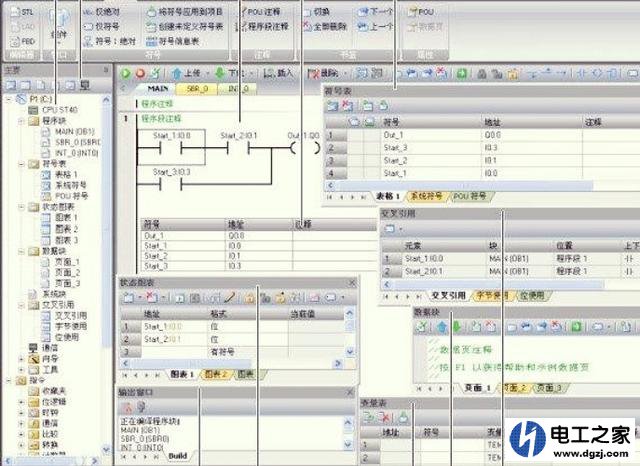Open the Bit Usage tab in cross reference
The image size is (640, 466).
pos(532,296)
